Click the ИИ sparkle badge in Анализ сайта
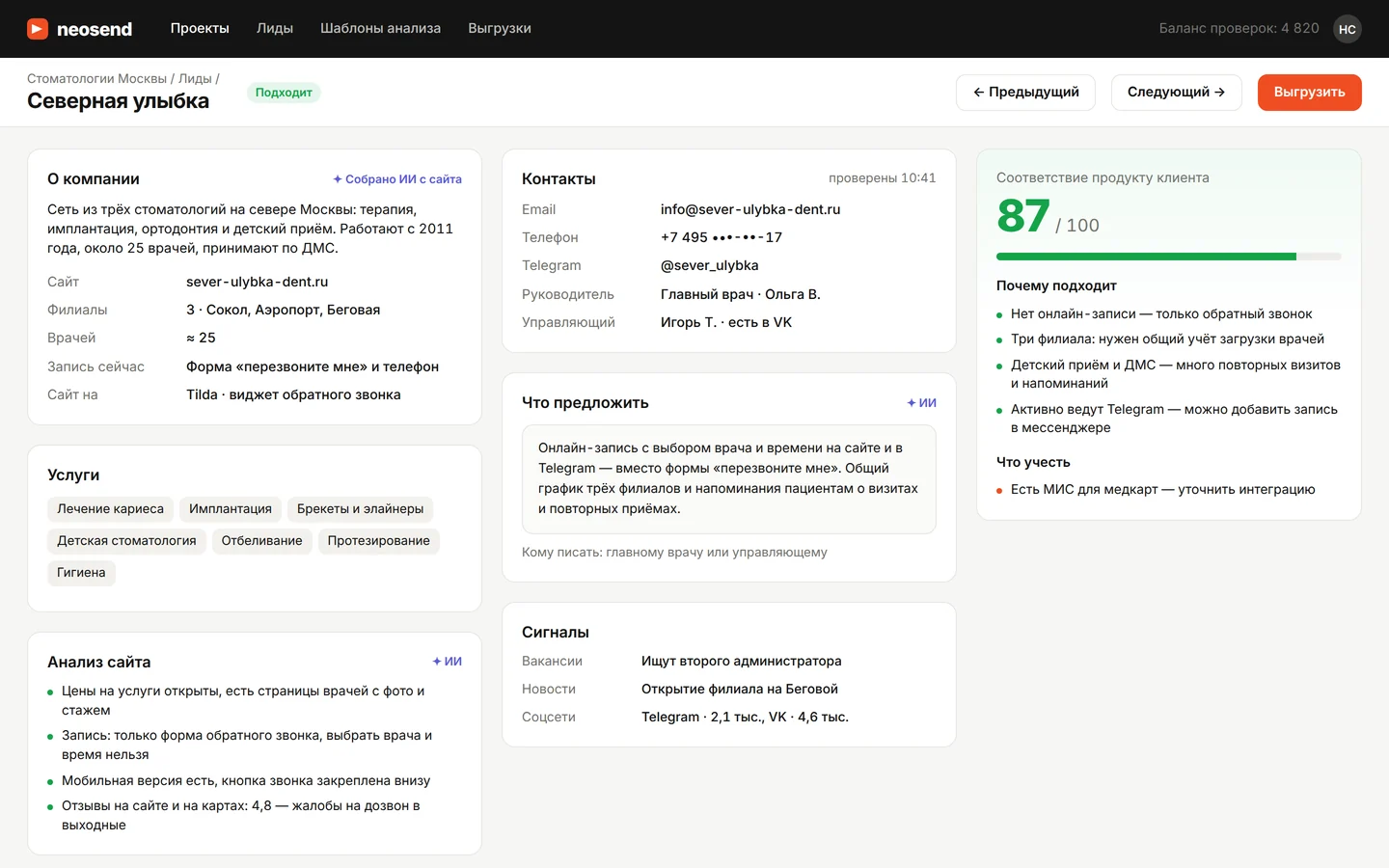This screenshot has height=868, width=1389. 448,662
